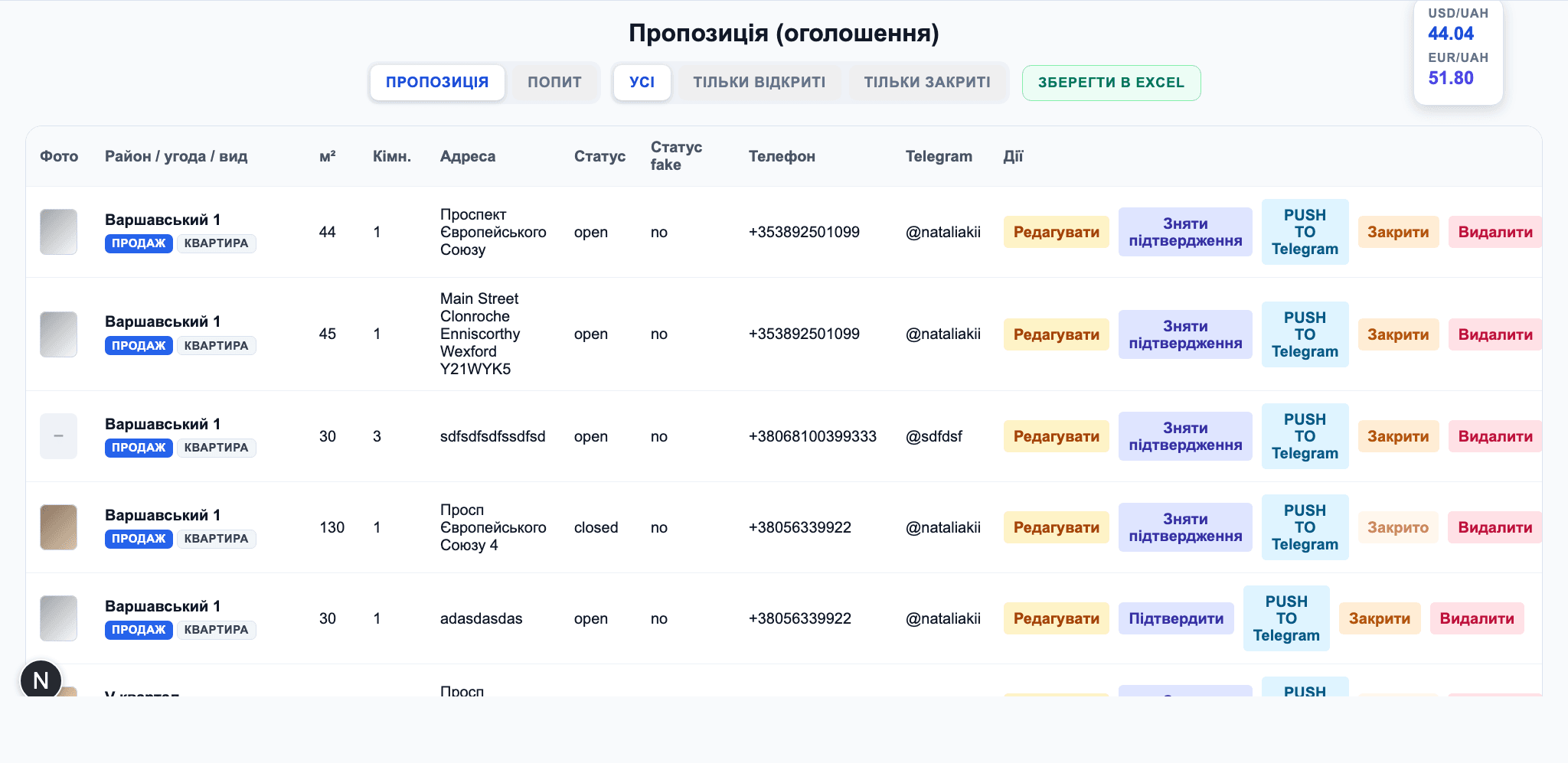Open photo thumbnail of 44 m² listing

click(58, 232)
